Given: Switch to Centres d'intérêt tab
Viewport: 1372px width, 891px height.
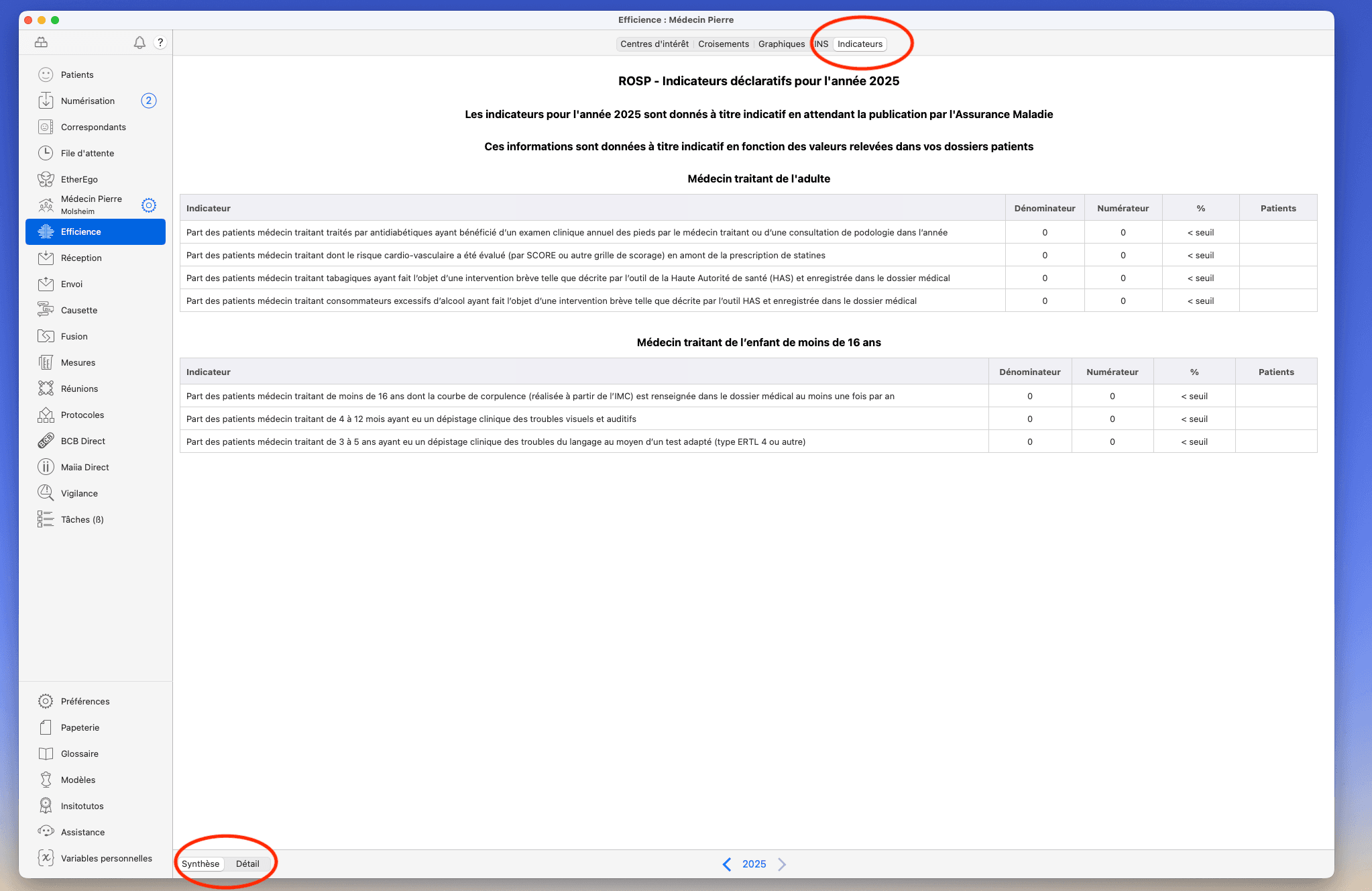Looking at the screenshot, I should pos(654,44).
